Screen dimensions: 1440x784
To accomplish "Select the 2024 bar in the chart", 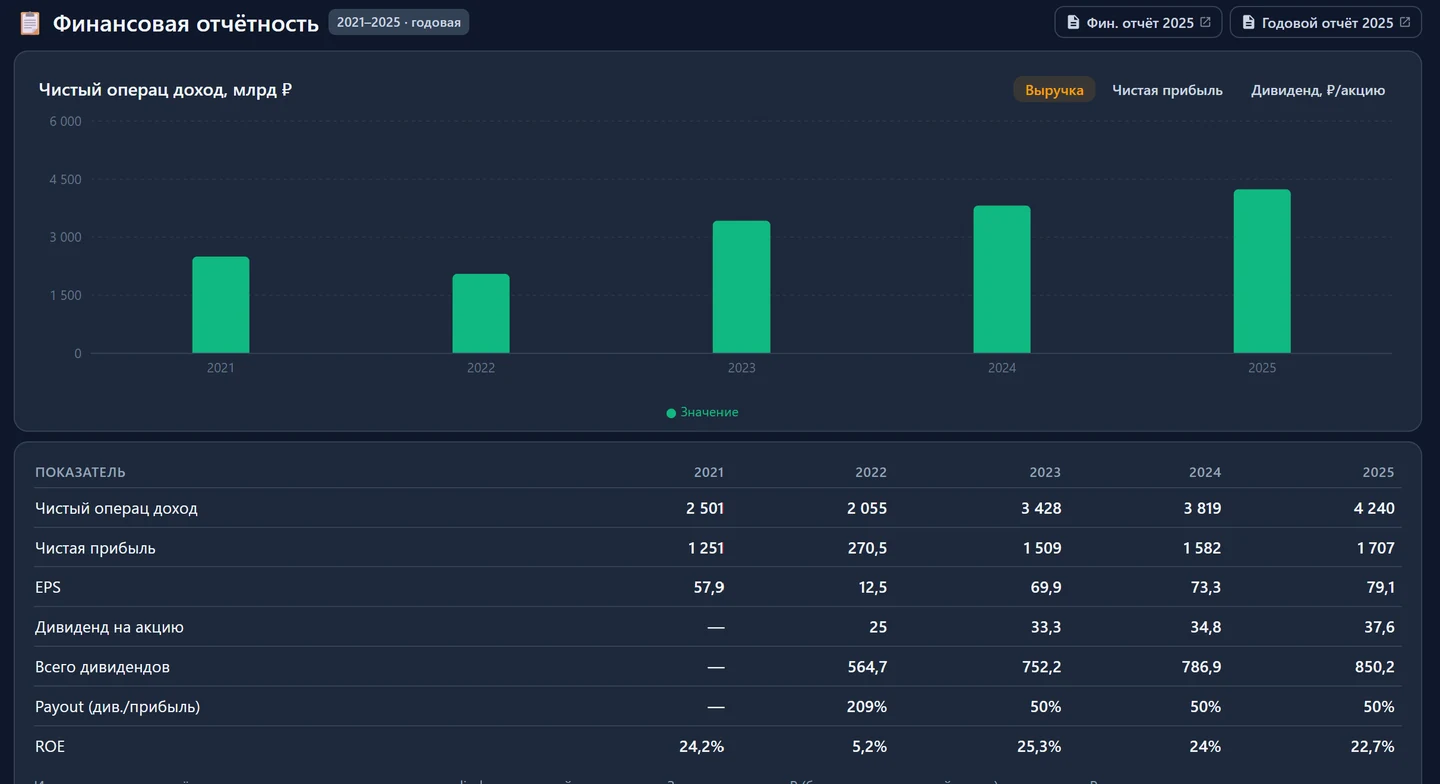I will 1002,279.
